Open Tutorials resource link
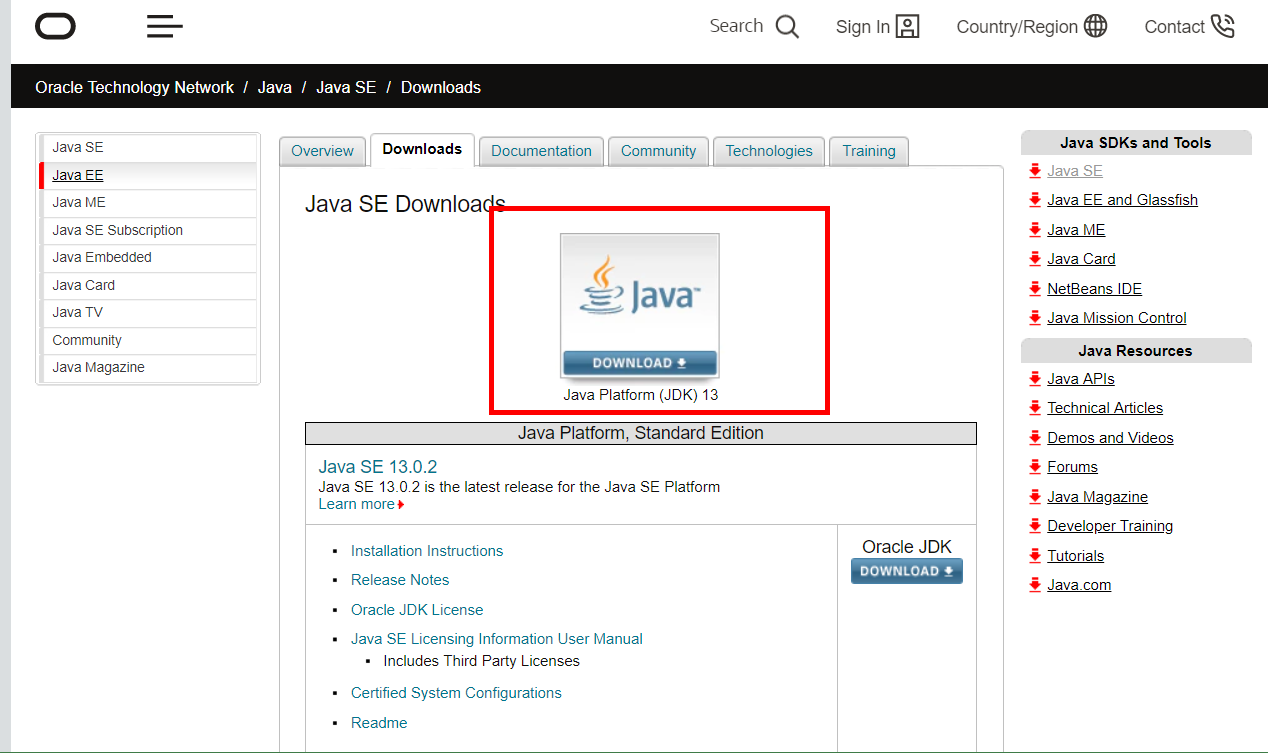The image size is (1268, 756). pos(1076,556)
